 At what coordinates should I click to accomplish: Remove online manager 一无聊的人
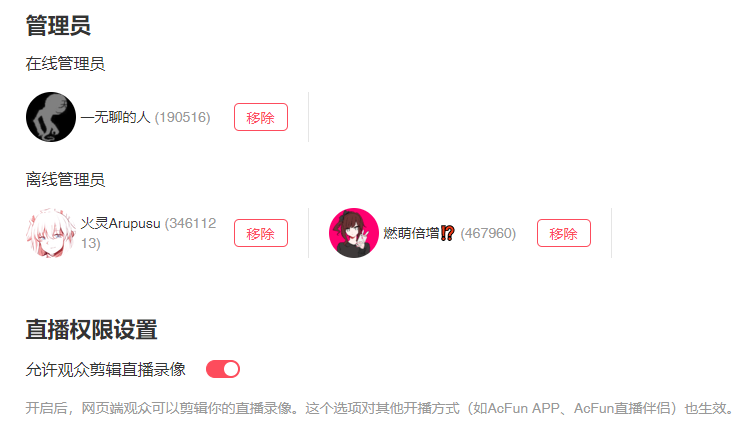pos(261,117)
